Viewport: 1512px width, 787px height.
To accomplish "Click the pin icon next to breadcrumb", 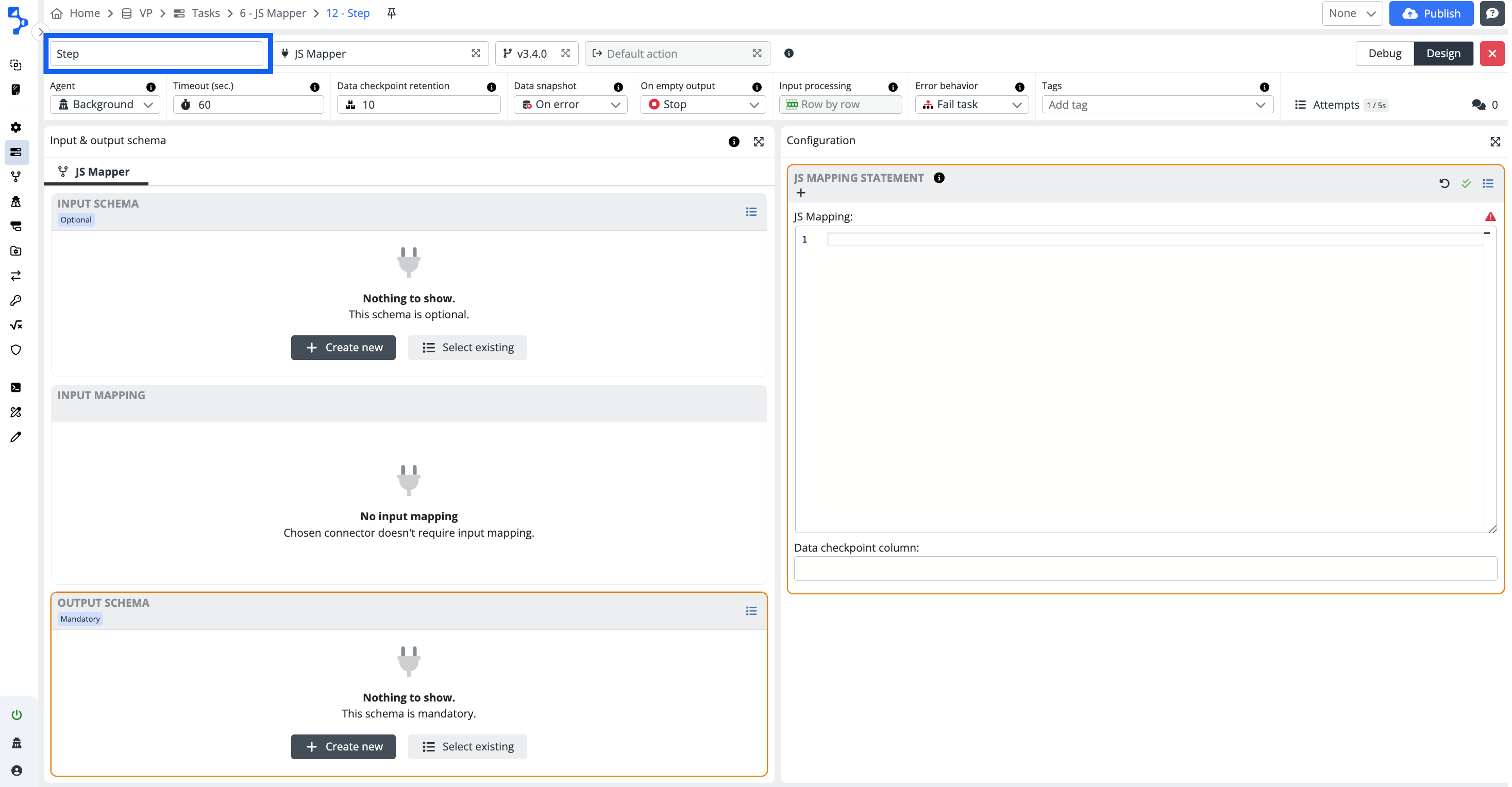I will (392, 13).
